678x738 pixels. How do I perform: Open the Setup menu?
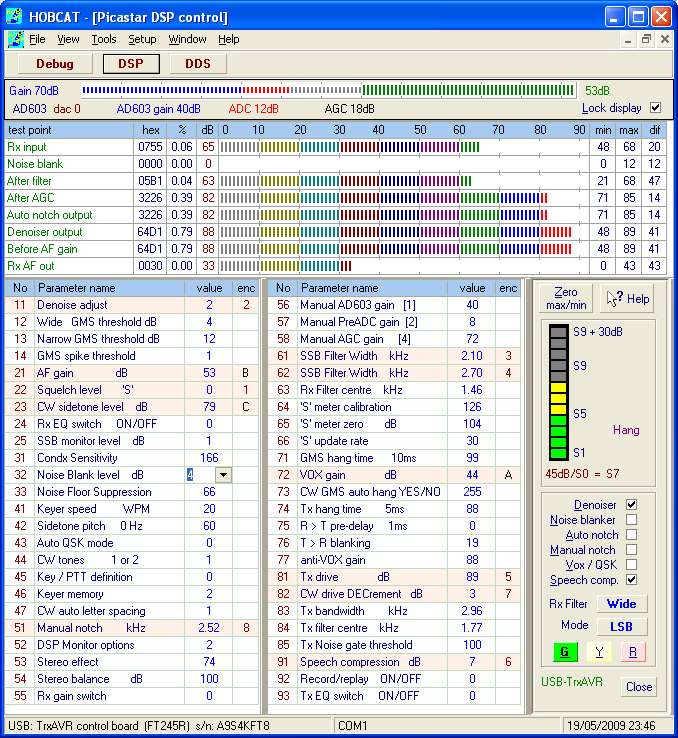point(142,40)
